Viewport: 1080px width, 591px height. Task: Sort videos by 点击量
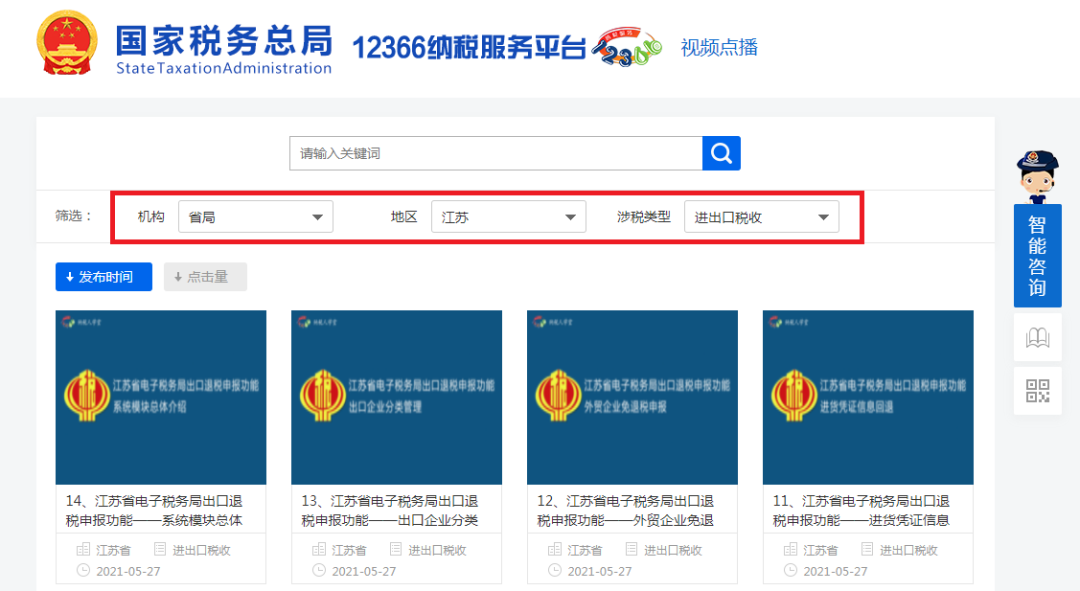pyautogui.click(x=205, y=277)
